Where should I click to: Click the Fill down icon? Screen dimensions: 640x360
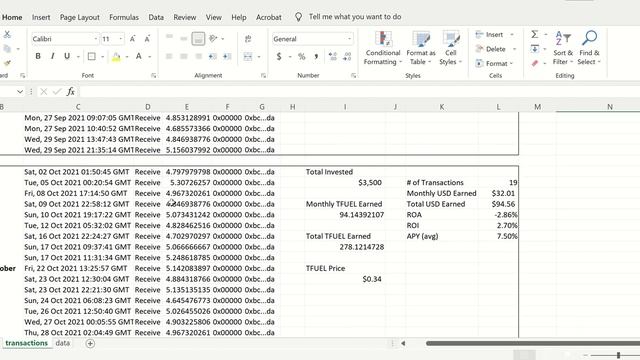pos(535,49)
